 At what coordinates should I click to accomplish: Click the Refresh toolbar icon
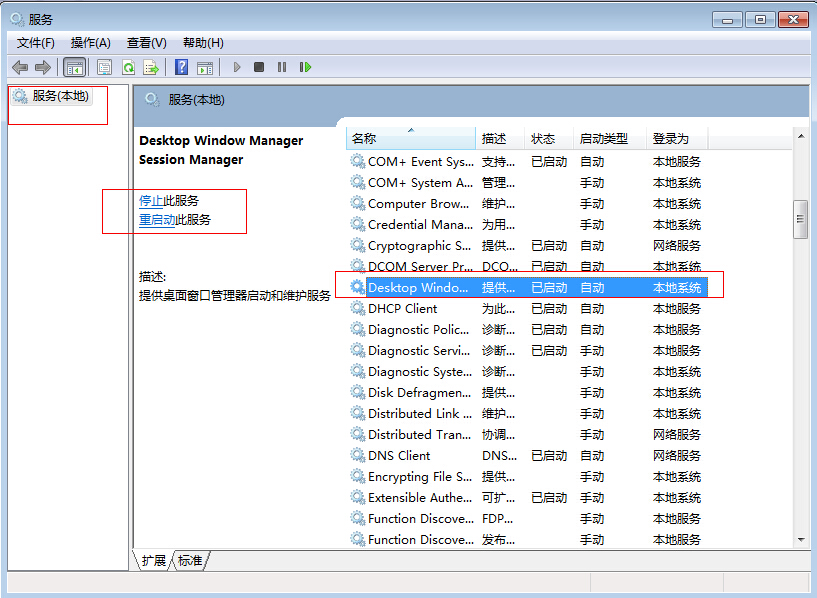click(128, 67)
